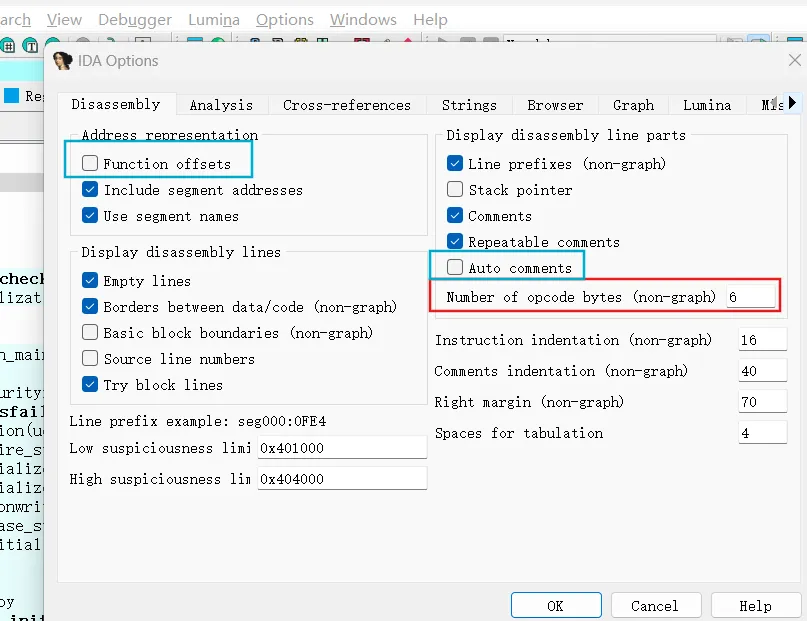This screenshot has width=807, height=621.
Task: Close the IDA Options dialog
Action: point(795,60)
